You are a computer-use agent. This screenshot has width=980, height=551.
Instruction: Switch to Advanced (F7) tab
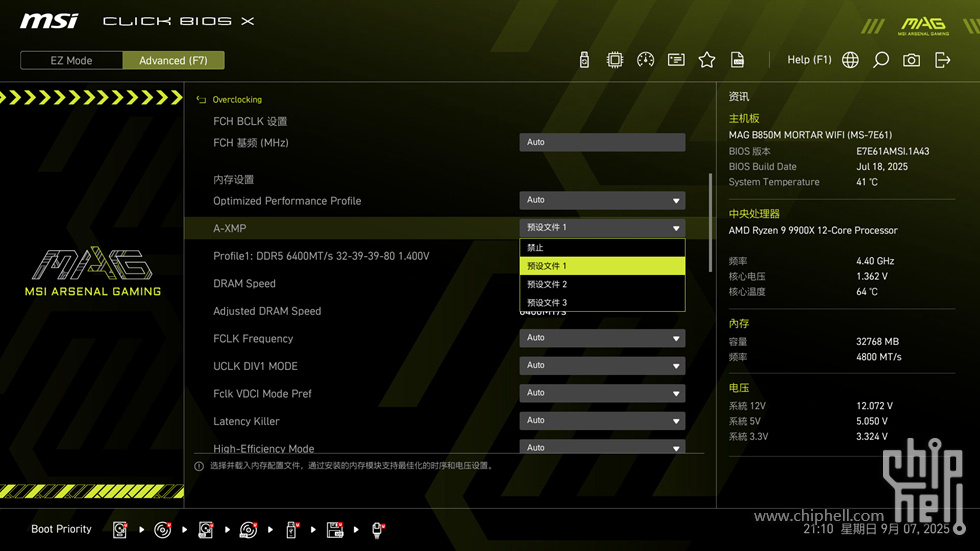(x=173, y=61)
